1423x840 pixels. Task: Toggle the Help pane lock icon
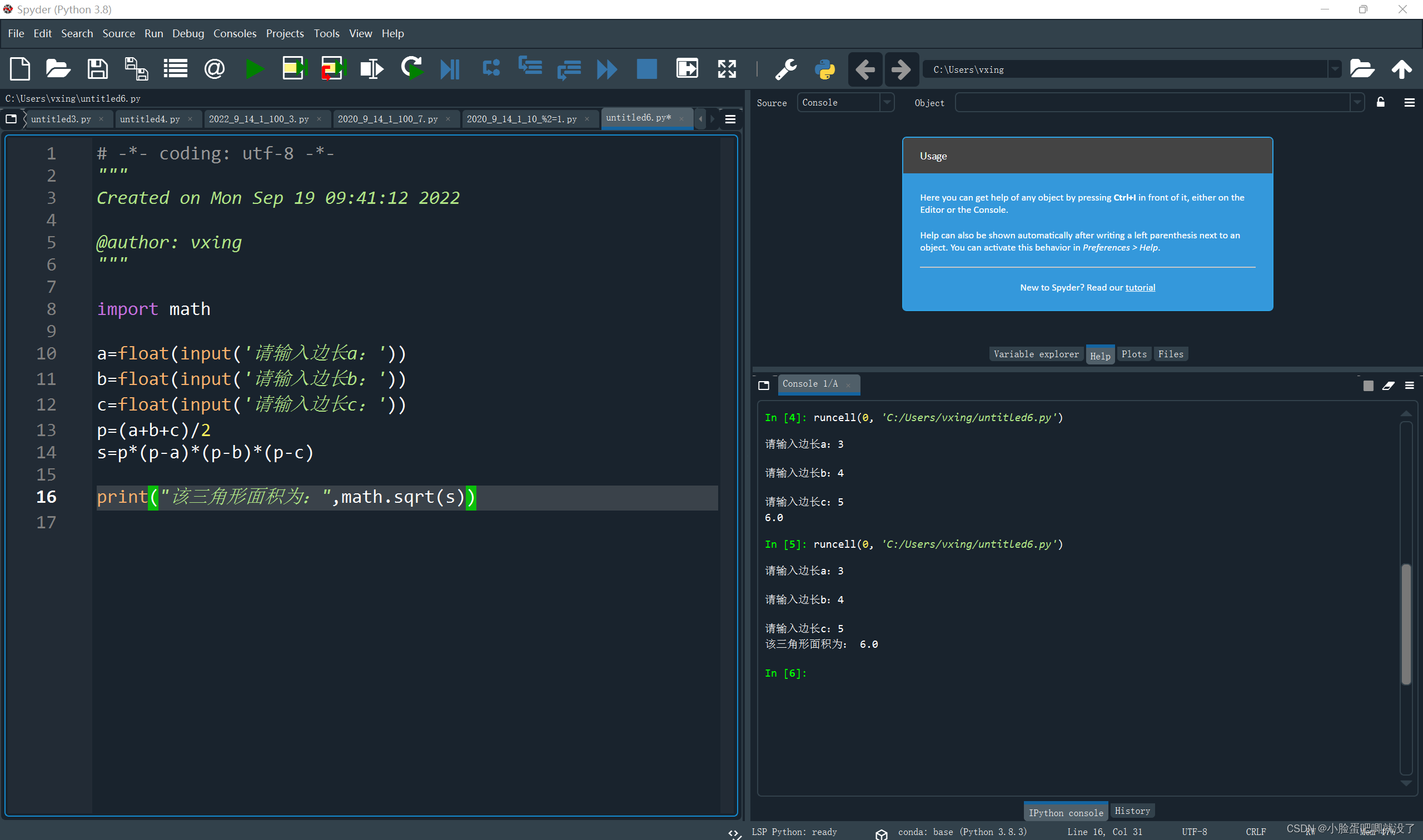point(1380,102)
